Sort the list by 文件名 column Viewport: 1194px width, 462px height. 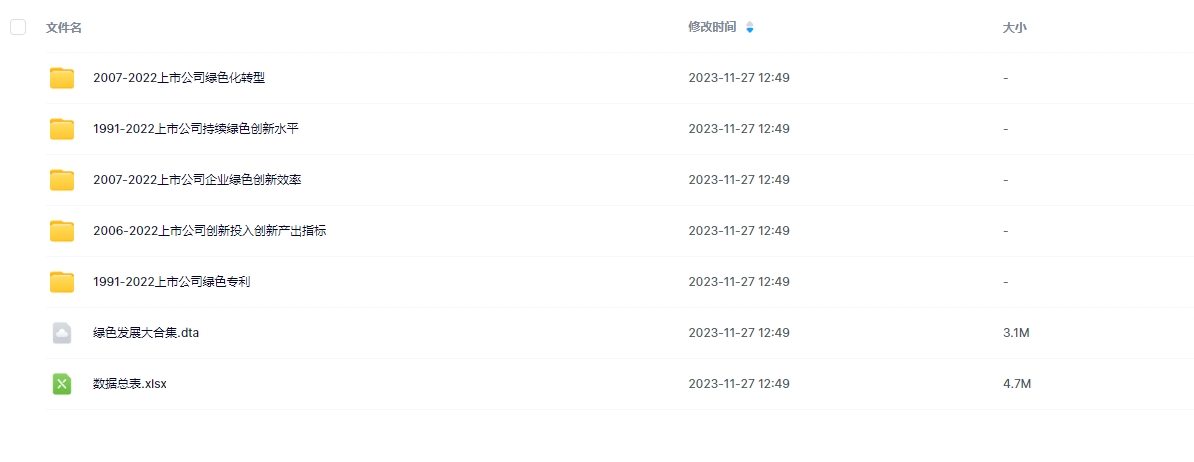[x=64, y=28]
